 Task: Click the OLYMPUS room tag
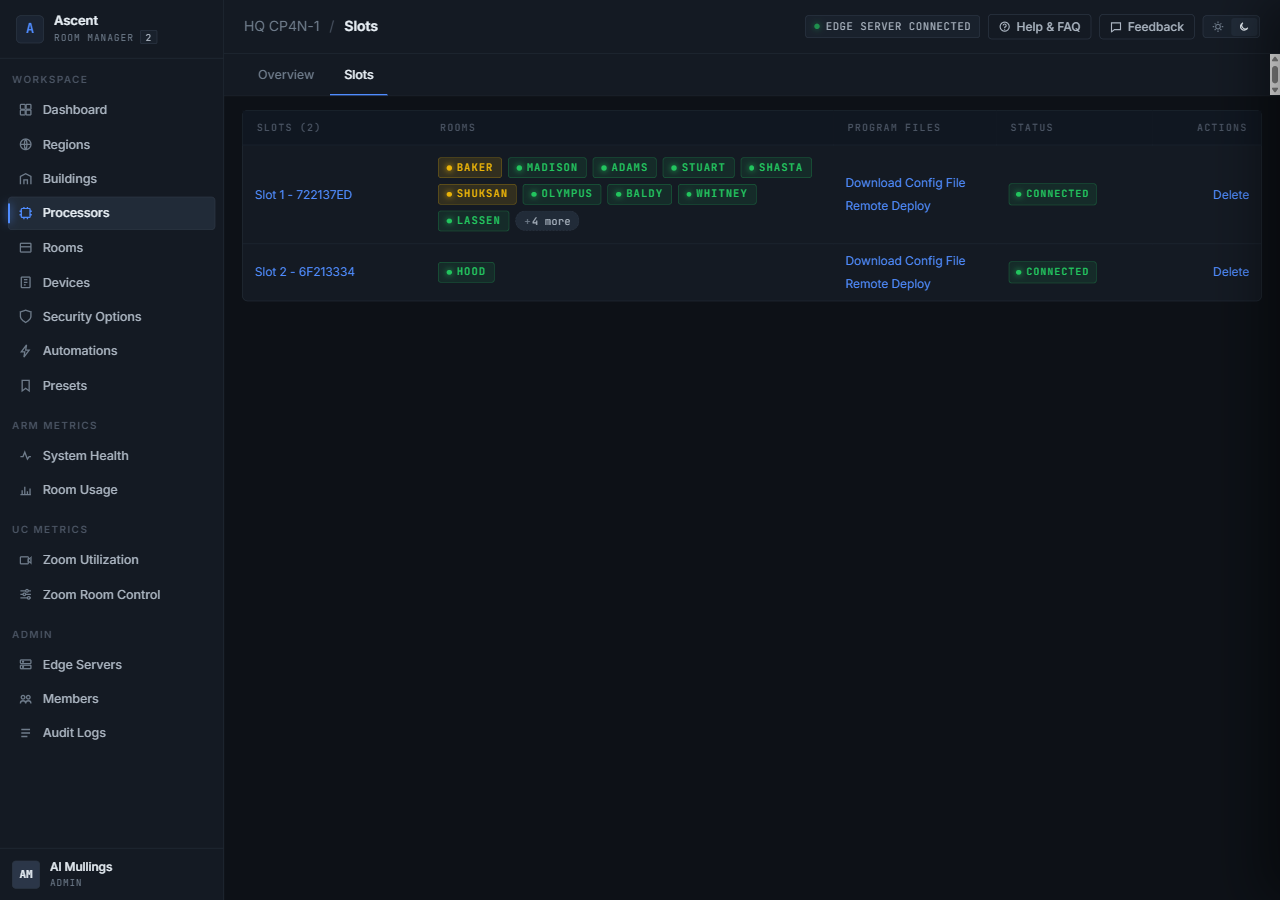[562, 194]
